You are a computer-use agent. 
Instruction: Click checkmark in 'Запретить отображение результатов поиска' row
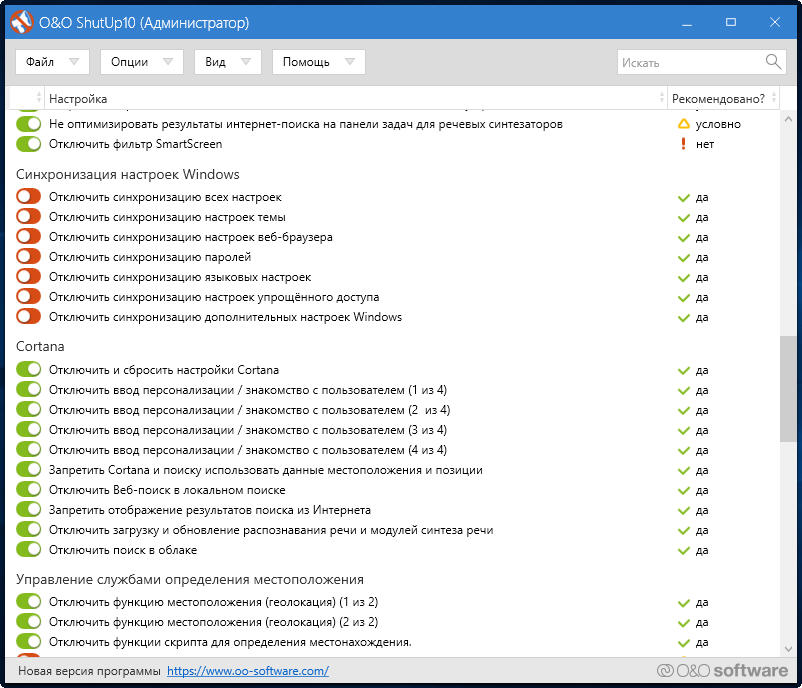[683, 510]
